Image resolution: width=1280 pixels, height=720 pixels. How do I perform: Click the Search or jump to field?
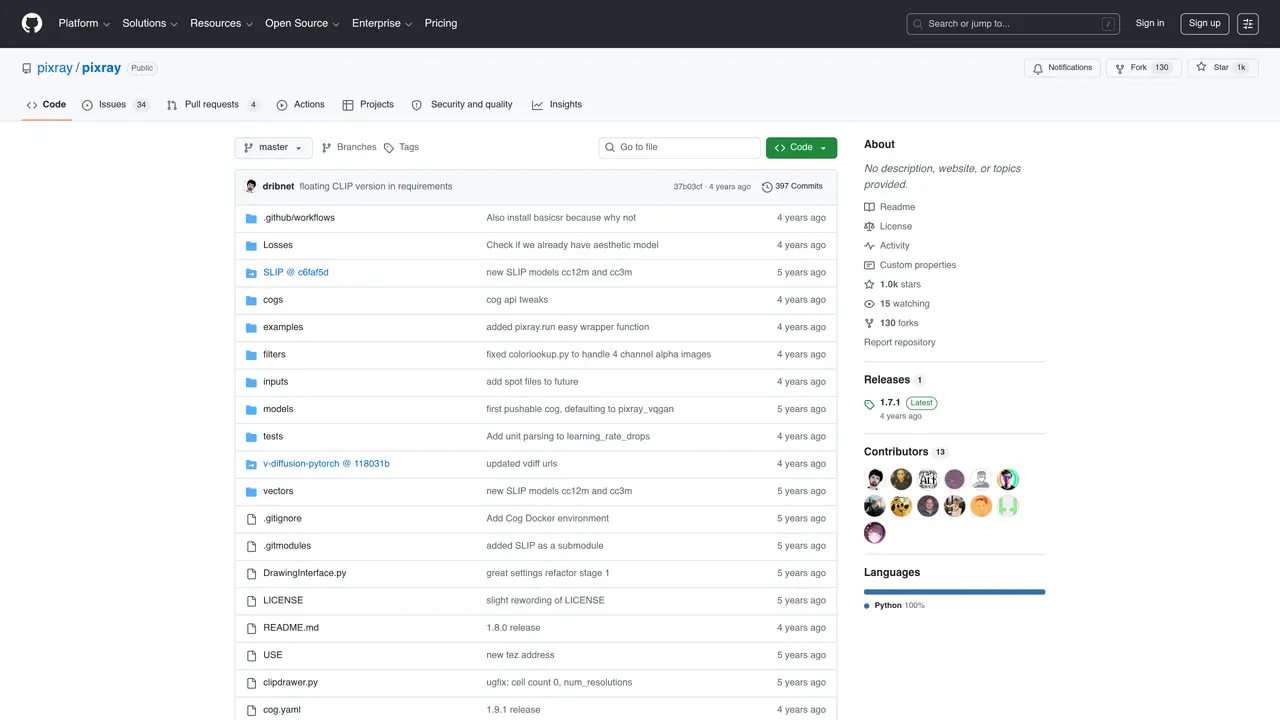[1014, 24]
